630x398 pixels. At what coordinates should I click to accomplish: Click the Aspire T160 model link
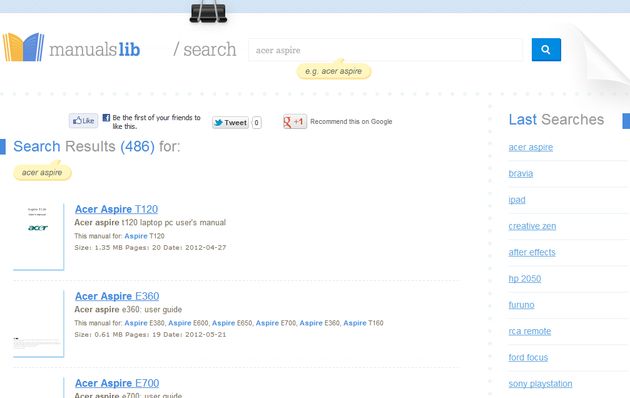[x=363, y=323]
